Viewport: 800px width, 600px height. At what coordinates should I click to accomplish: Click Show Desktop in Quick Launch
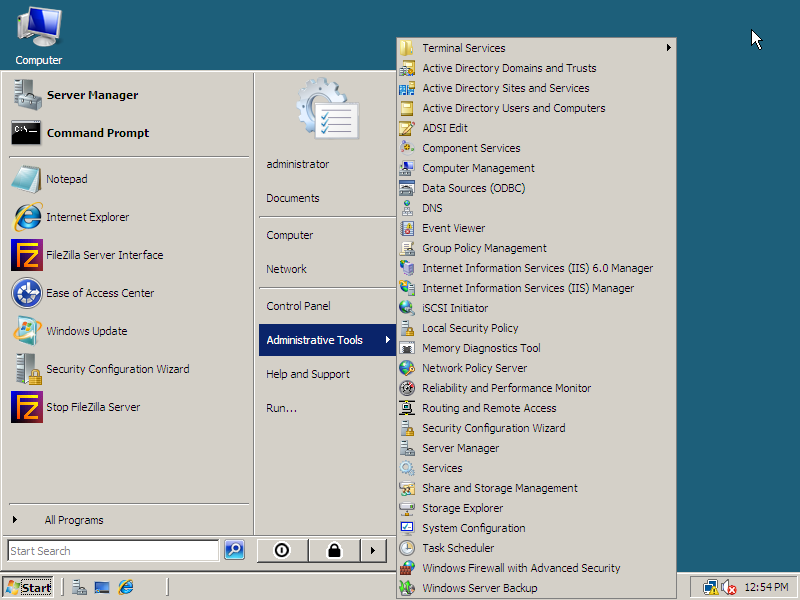[102, 588]
